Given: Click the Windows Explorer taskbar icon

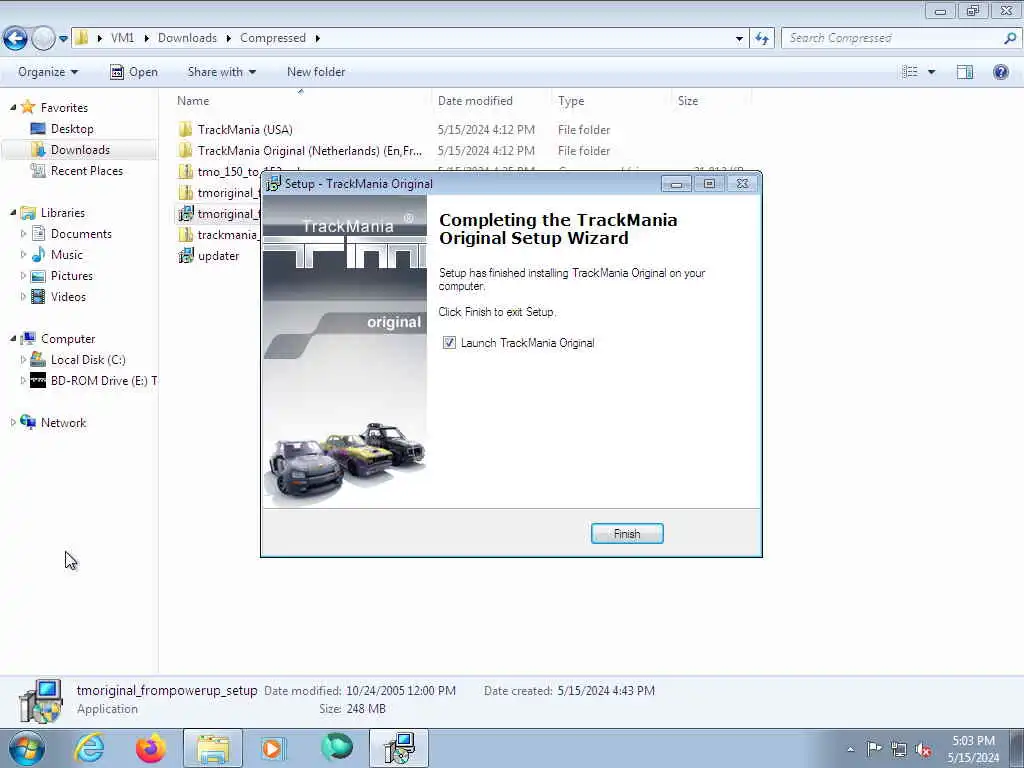Looking at the screenshot, I should 213,748.
